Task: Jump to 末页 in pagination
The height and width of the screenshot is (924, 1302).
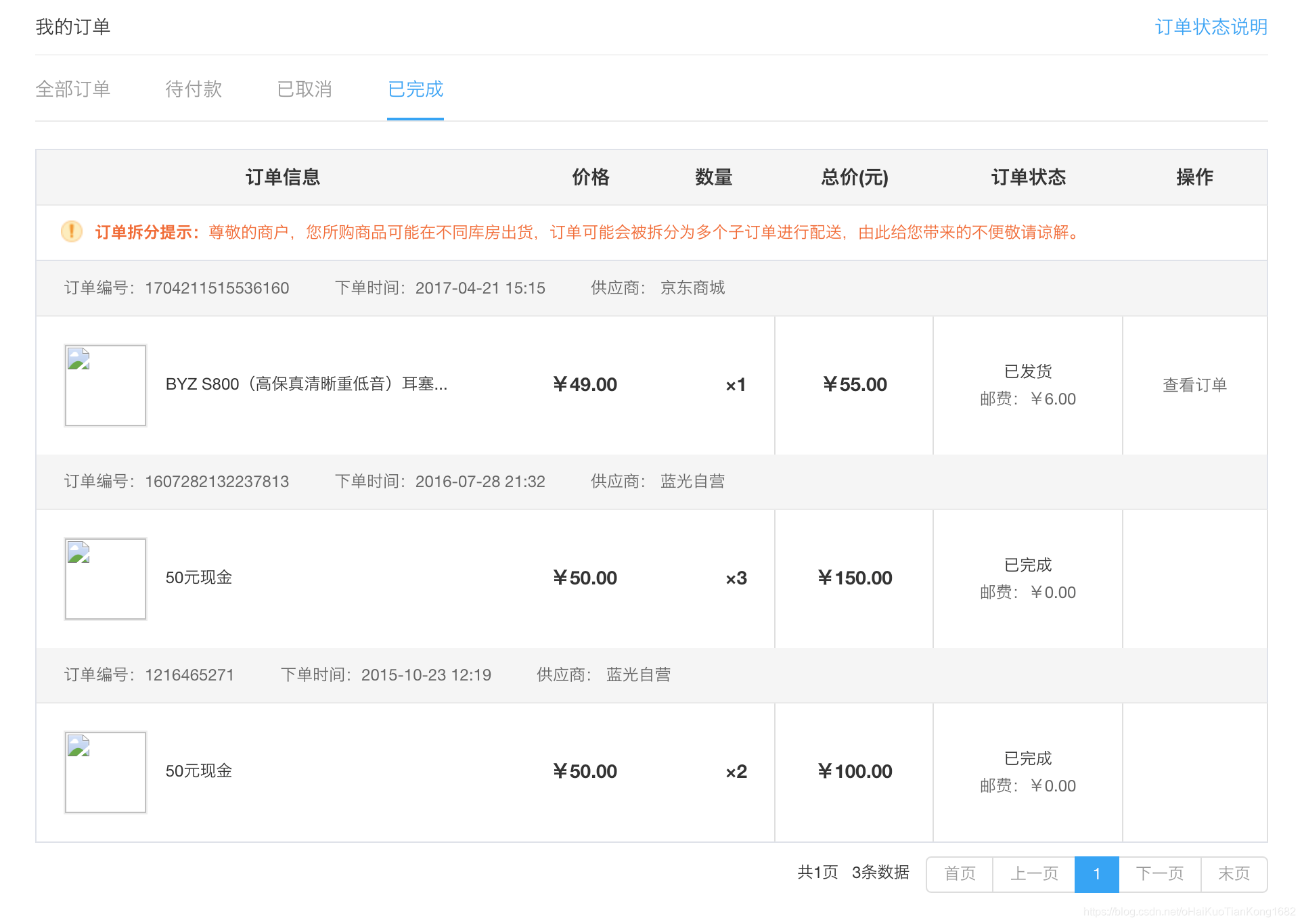Action: pyautogui.click(x=1234, y=874)
